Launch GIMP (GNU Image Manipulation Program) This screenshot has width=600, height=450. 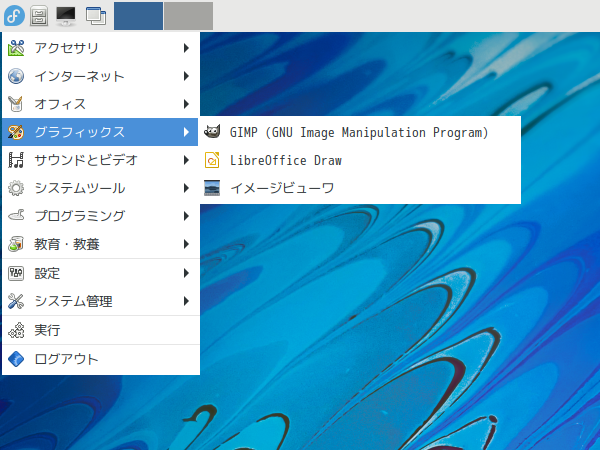coord(360,132)
